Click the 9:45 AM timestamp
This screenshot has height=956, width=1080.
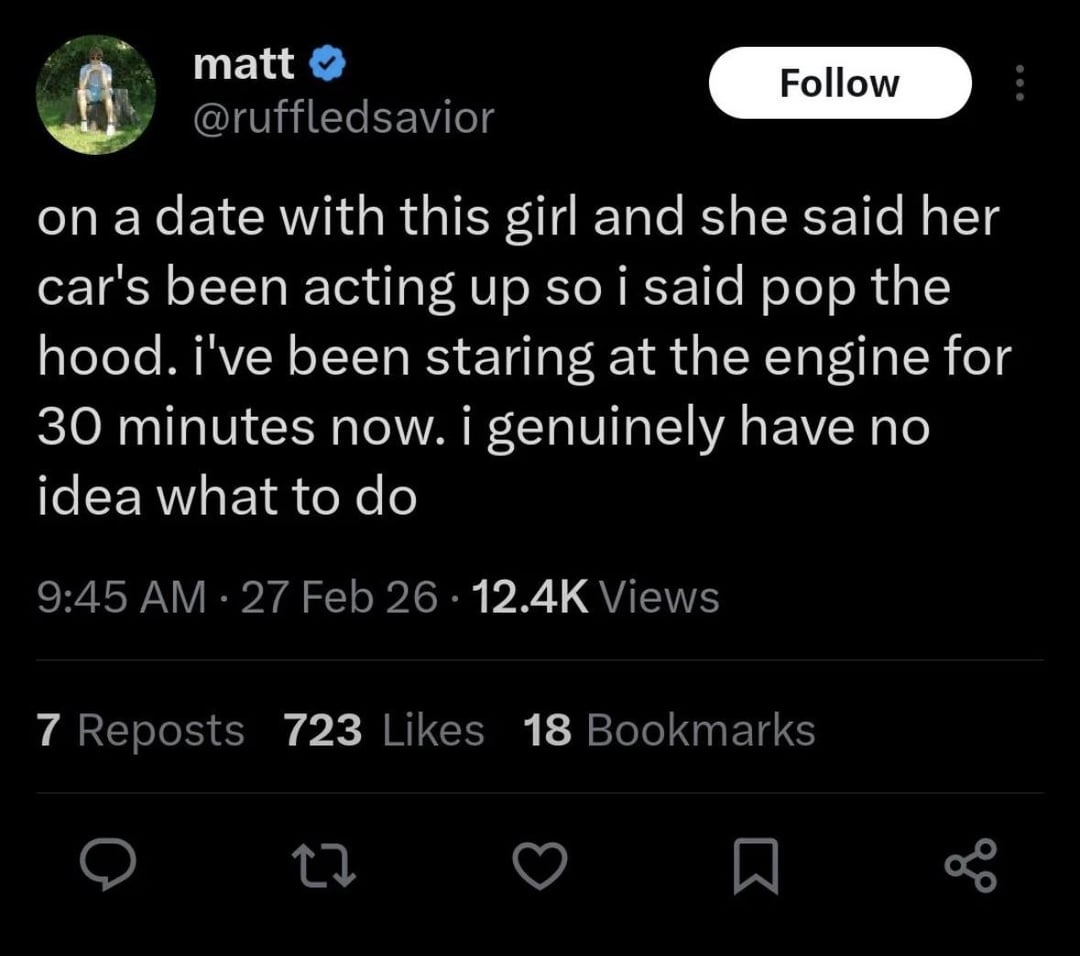[121, 598]
